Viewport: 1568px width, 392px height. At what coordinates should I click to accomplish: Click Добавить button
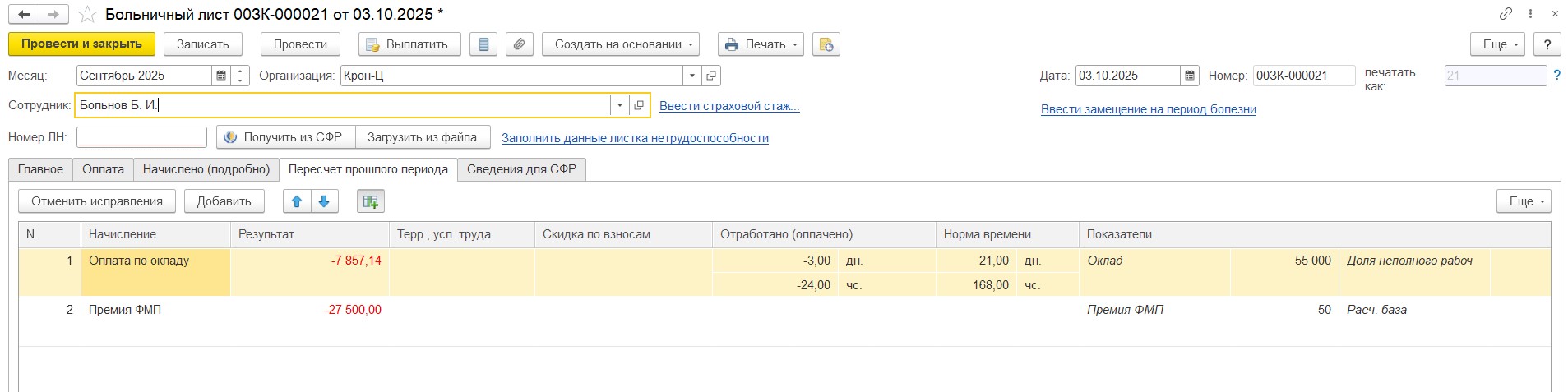tap(224, 201)
